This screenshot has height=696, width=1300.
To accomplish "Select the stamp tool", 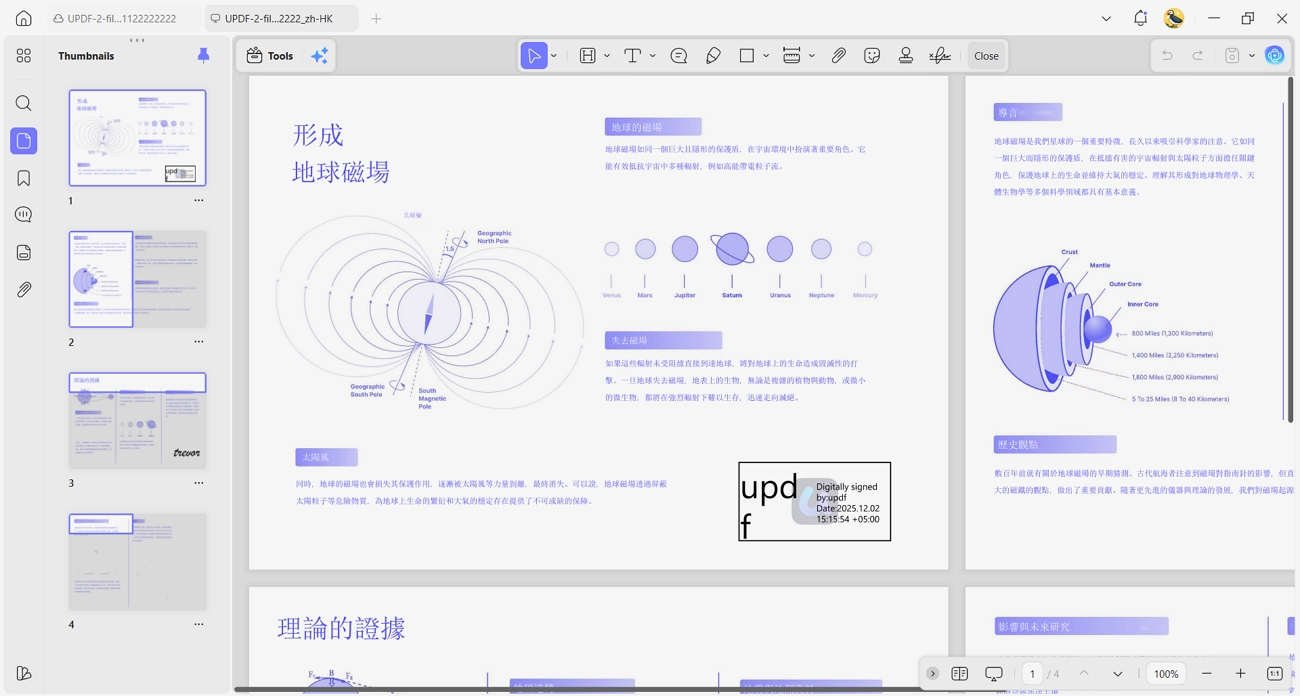I will (906, 56).
